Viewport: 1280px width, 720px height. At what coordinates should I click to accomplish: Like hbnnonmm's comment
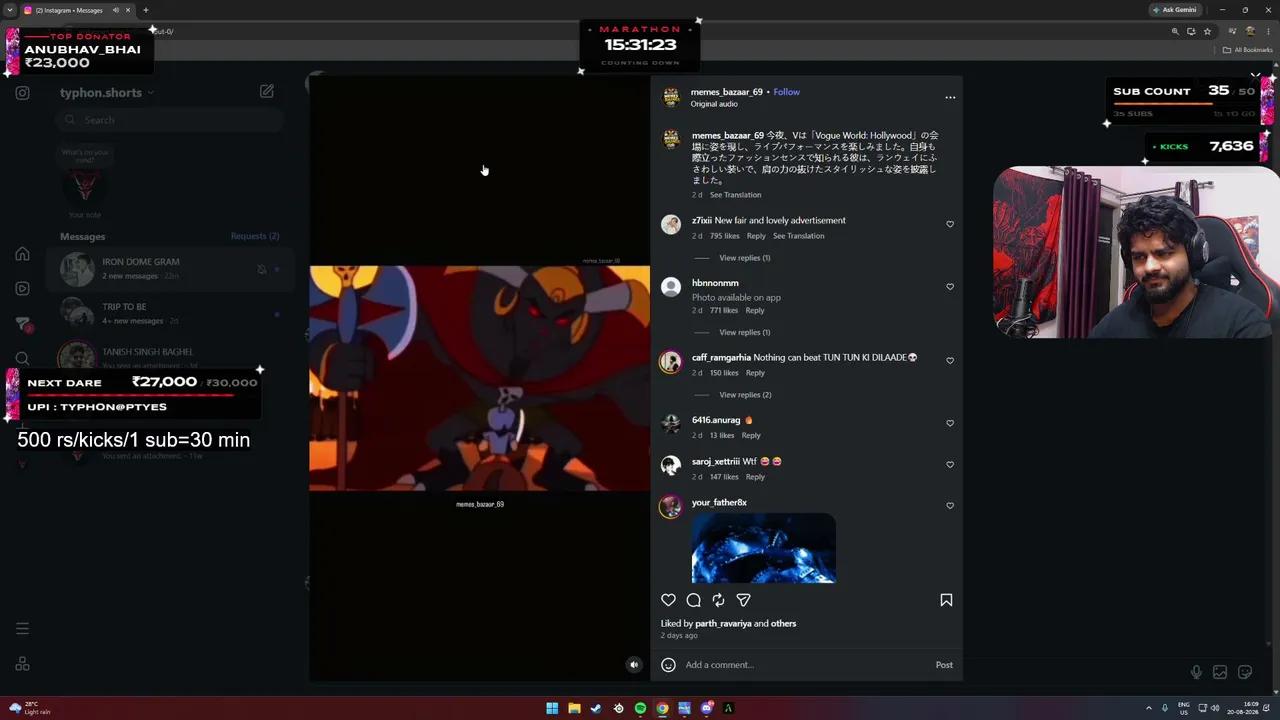pyautogui.click(x=950, y=287)
